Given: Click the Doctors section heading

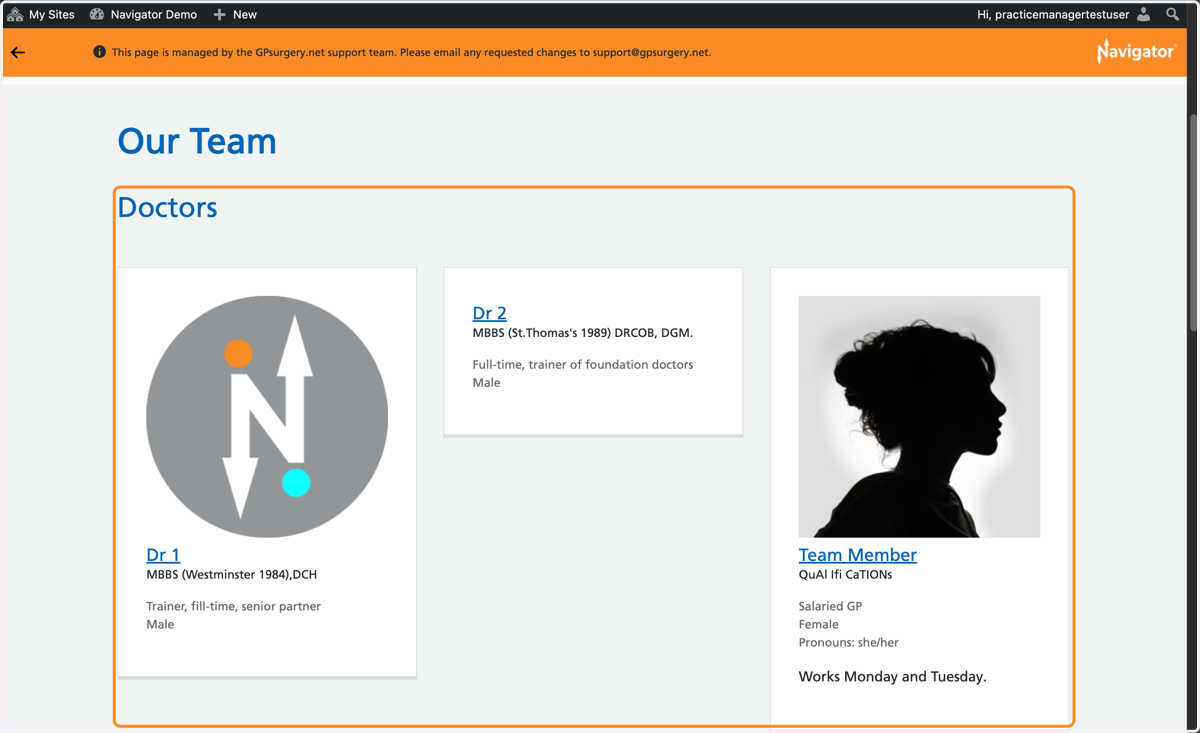Looking at the screenshot, I should [x=167, y=207].
